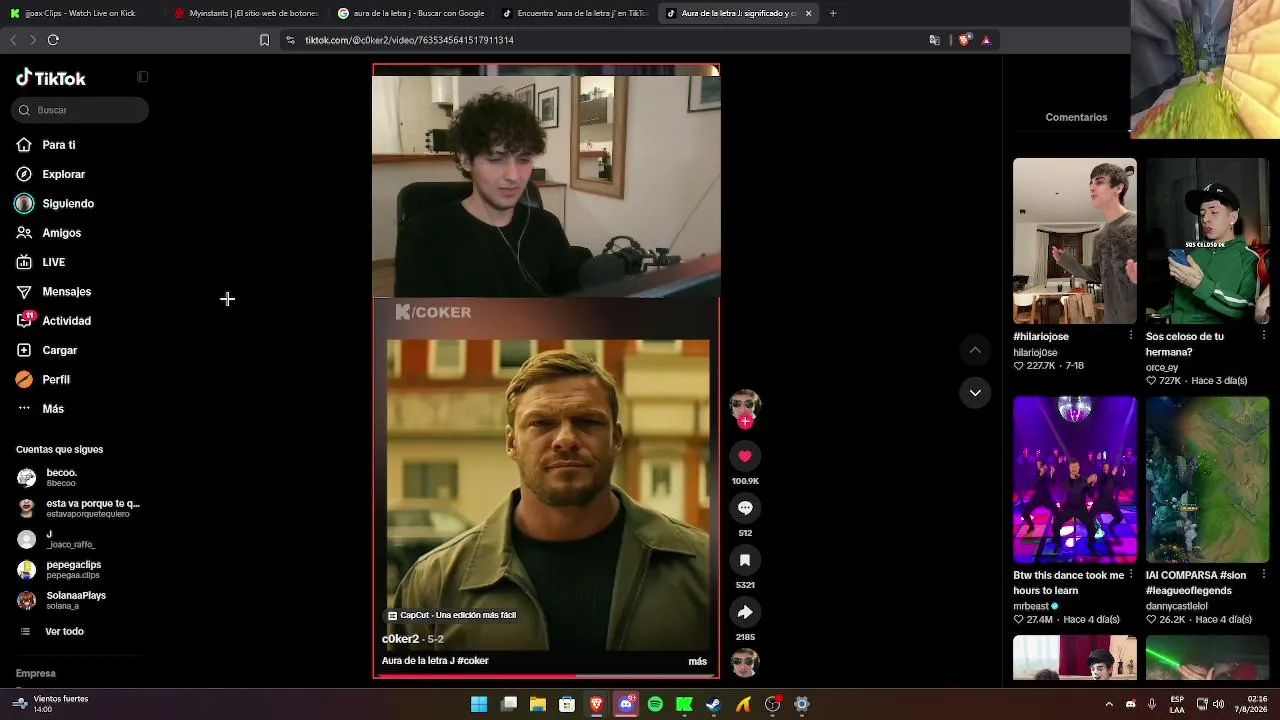Bookmark this page in the address bar
This screenshot has width=1280, height=720.
coord(264,40)
